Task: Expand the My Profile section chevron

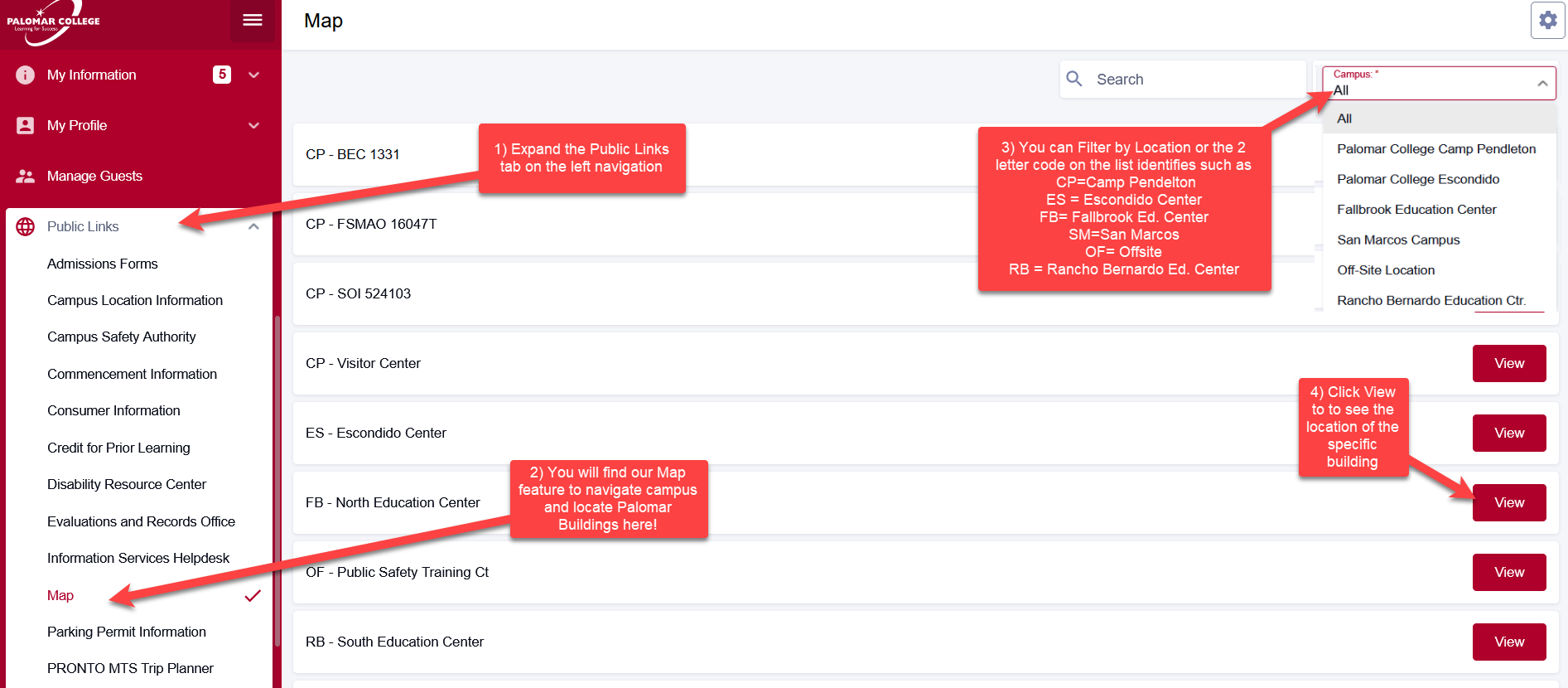Action: 254,126
